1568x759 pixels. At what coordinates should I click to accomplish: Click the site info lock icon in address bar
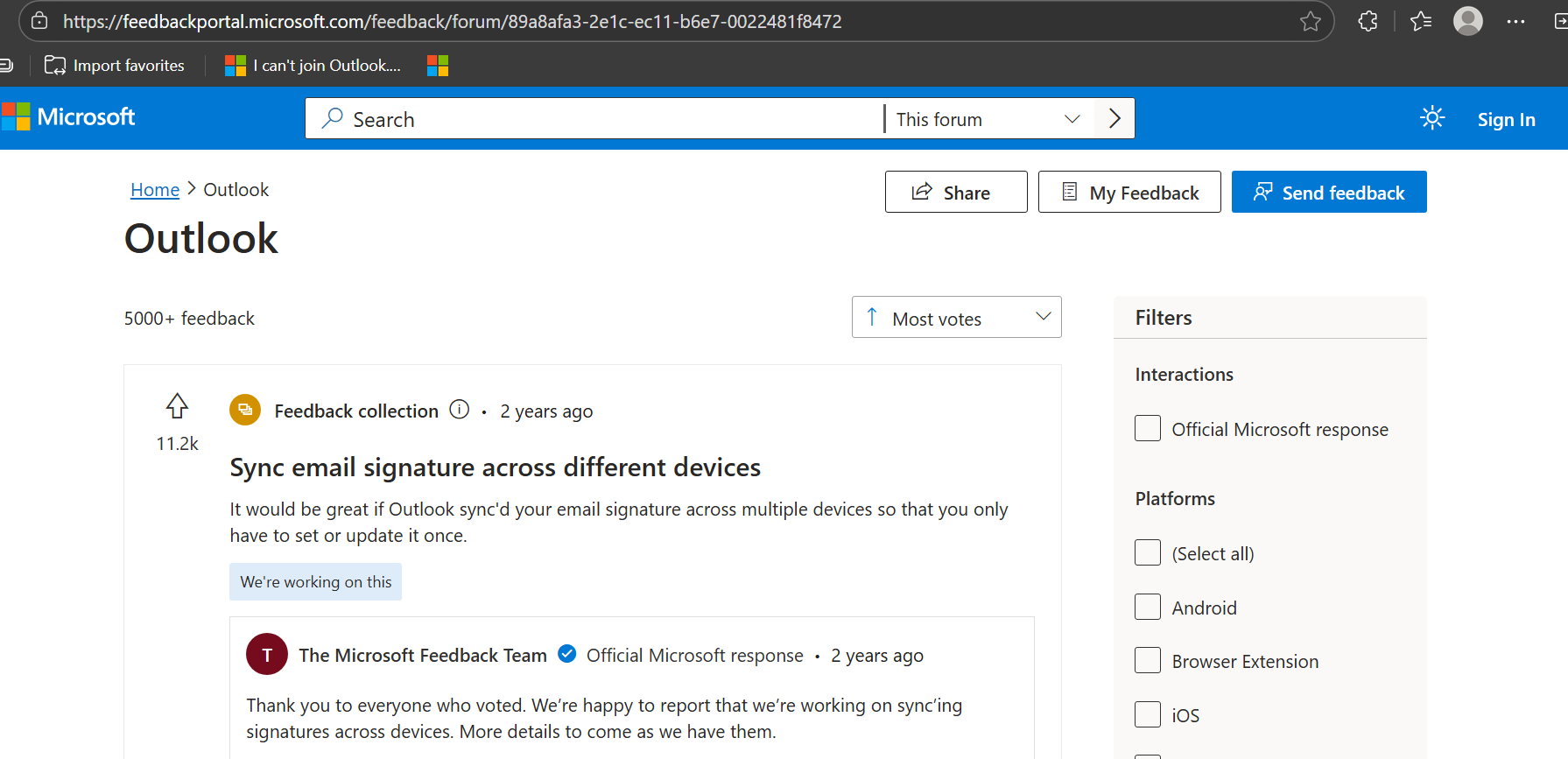click(x=39, y=21)
